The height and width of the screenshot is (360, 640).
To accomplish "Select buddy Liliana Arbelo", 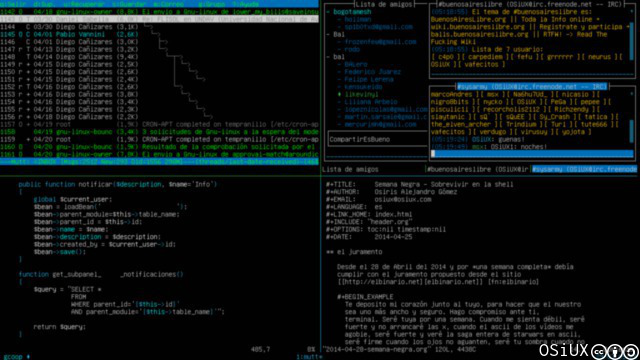I will pos(371,102).
